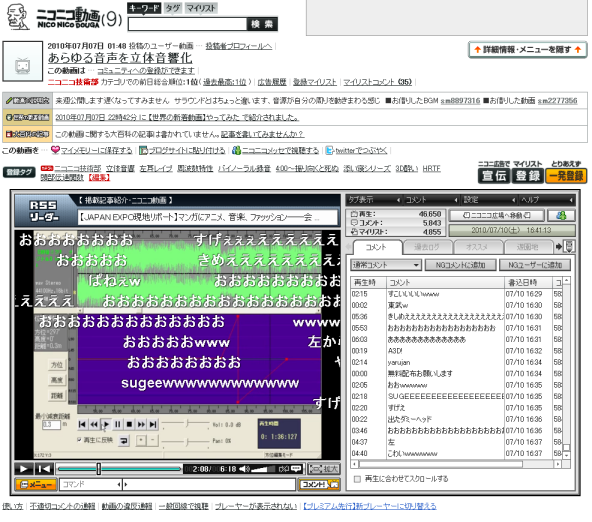Select the comment row yarujan
The width and height of the screenshot is (592, 522).
[456, 362]
